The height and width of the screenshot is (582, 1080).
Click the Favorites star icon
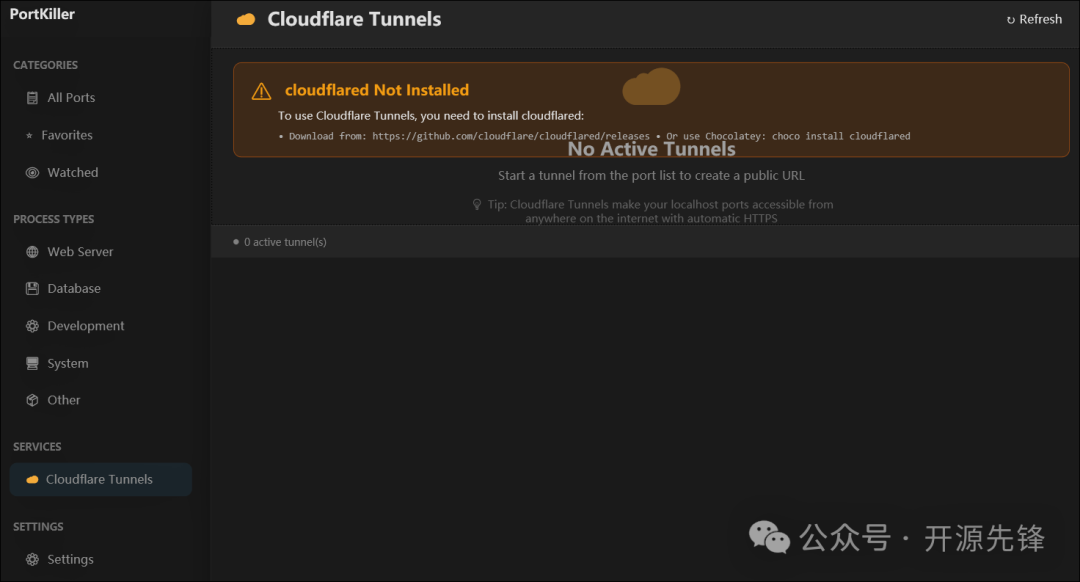tap(31, 134)
